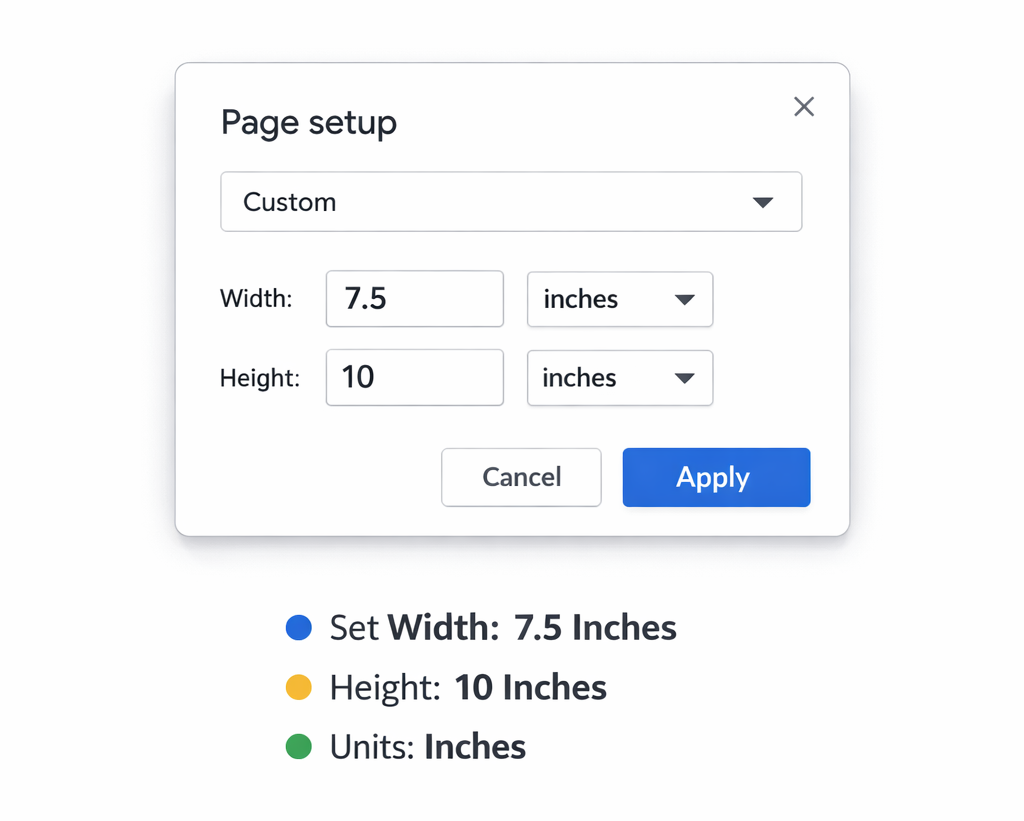1024x821 pixels.
Task: Click the Page setup dialog title
Action: (308, 122)
